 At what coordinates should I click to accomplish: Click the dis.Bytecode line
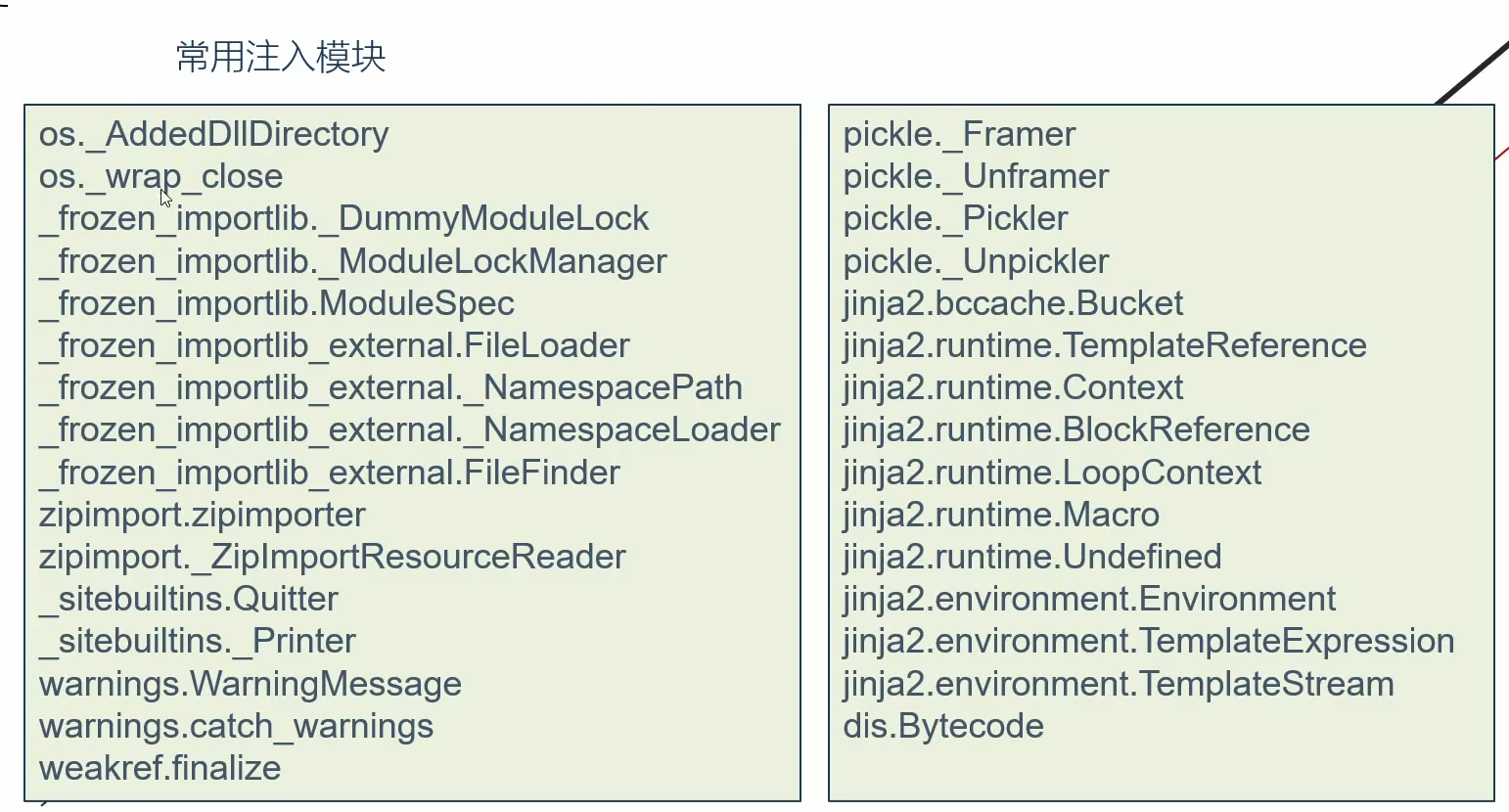point(943,726)
